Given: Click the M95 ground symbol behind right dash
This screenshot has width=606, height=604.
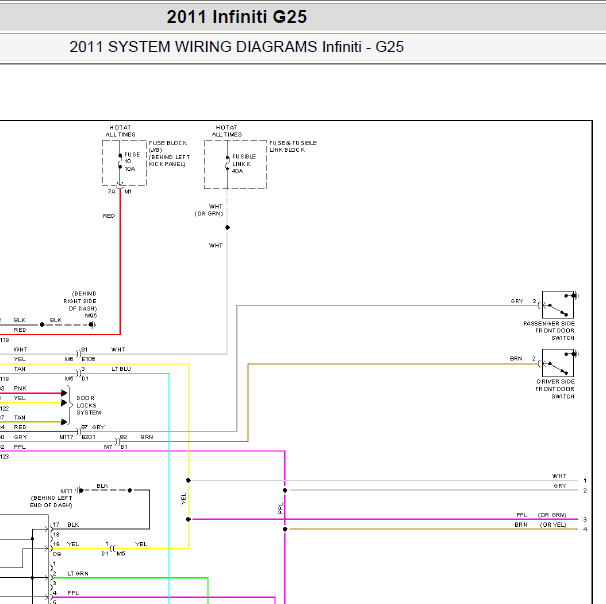Looking at the screenshot, I should click(92, 325).
